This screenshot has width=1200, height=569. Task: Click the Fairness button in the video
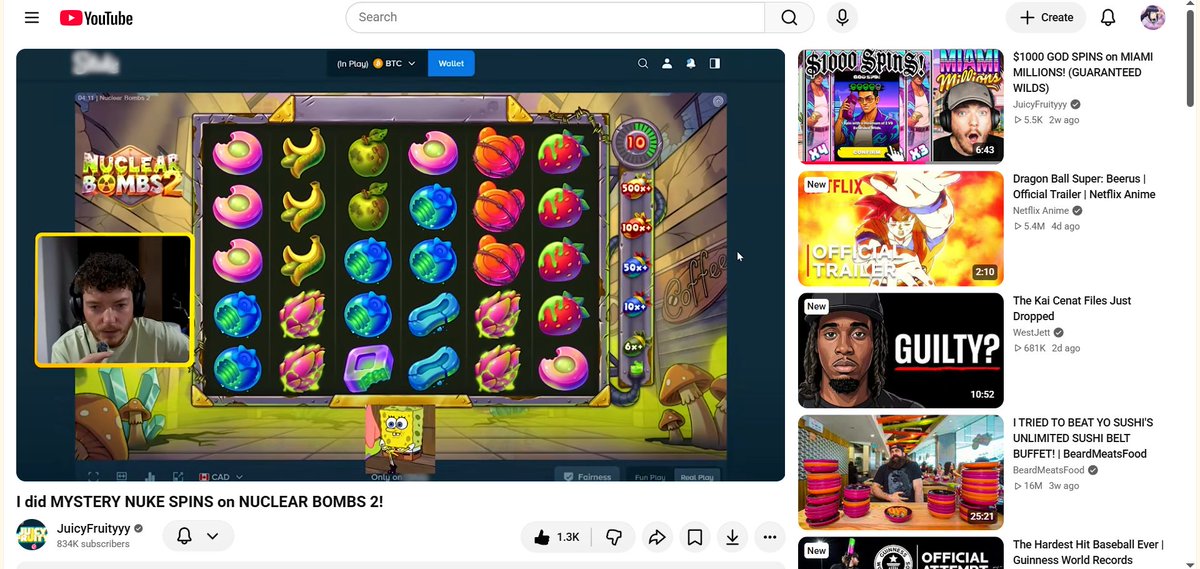tap(587, 476)
